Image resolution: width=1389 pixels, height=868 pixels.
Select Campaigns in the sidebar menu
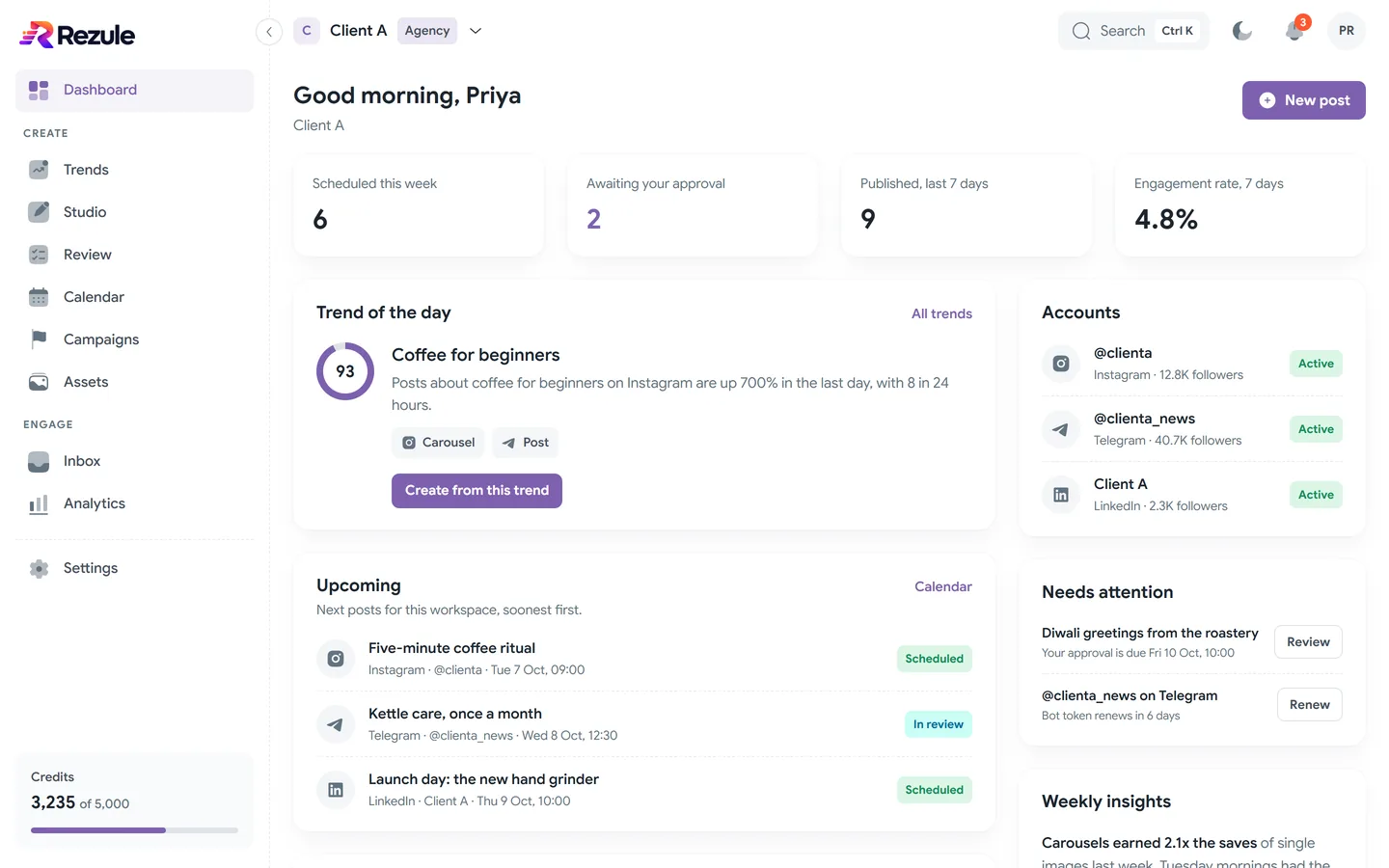tap(135, 339)
